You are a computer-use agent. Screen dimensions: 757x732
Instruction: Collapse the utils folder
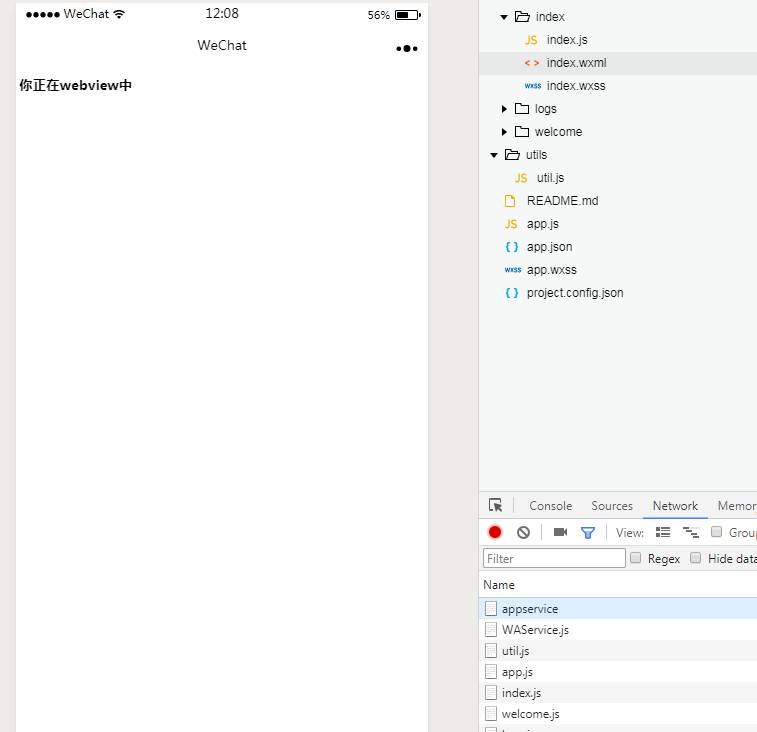coord(494,155)
